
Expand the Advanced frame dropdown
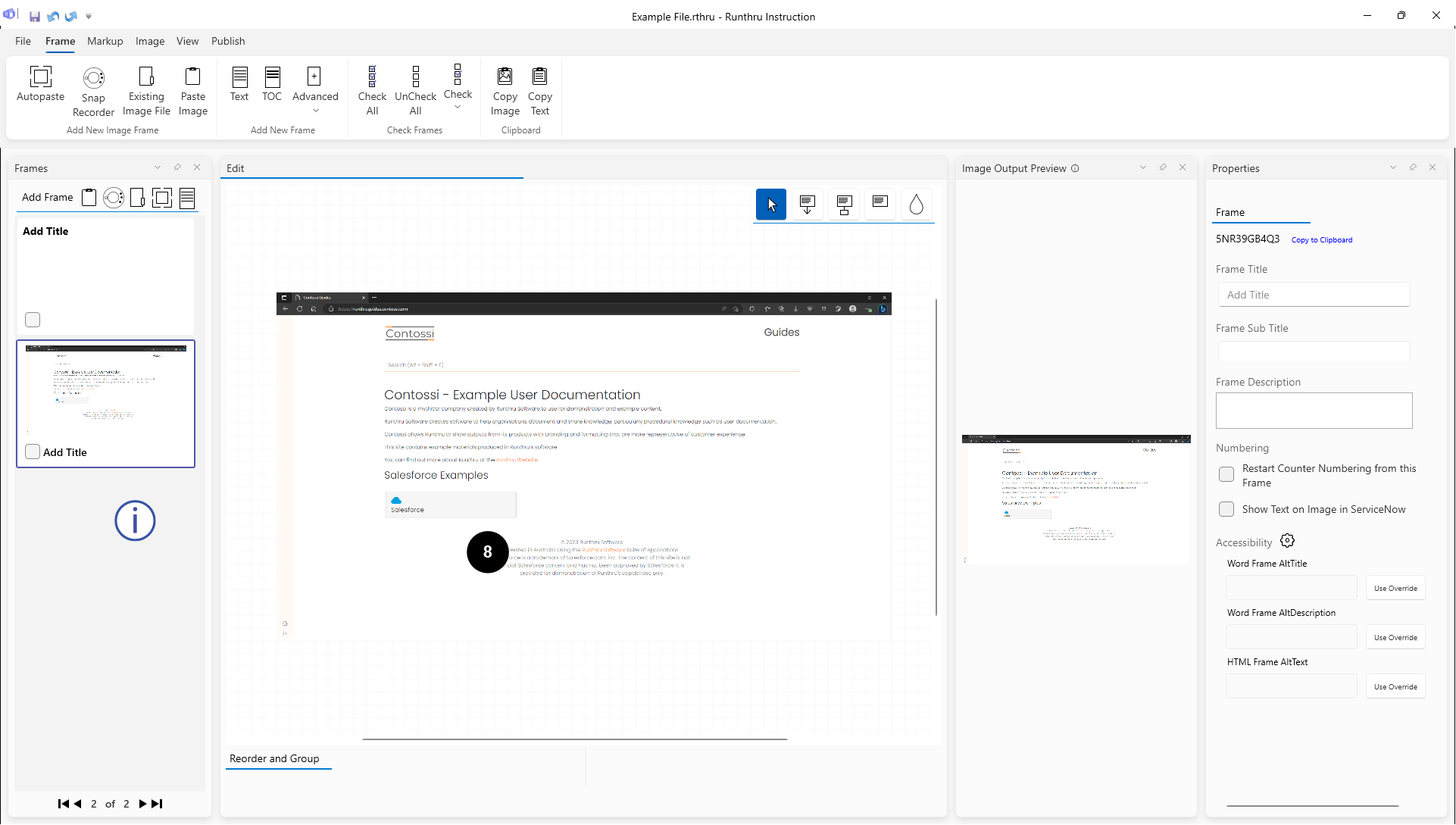[315, 111]
